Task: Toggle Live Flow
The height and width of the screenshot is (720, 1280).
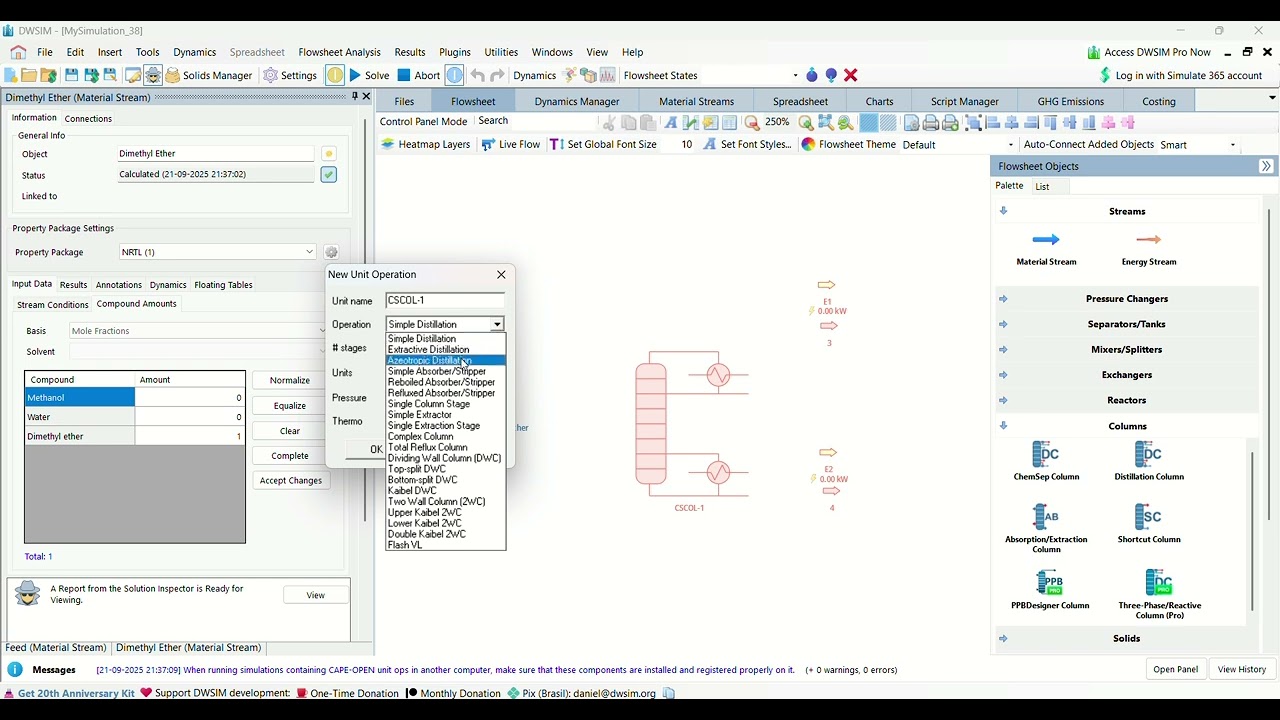Action: tap(510, 145)
